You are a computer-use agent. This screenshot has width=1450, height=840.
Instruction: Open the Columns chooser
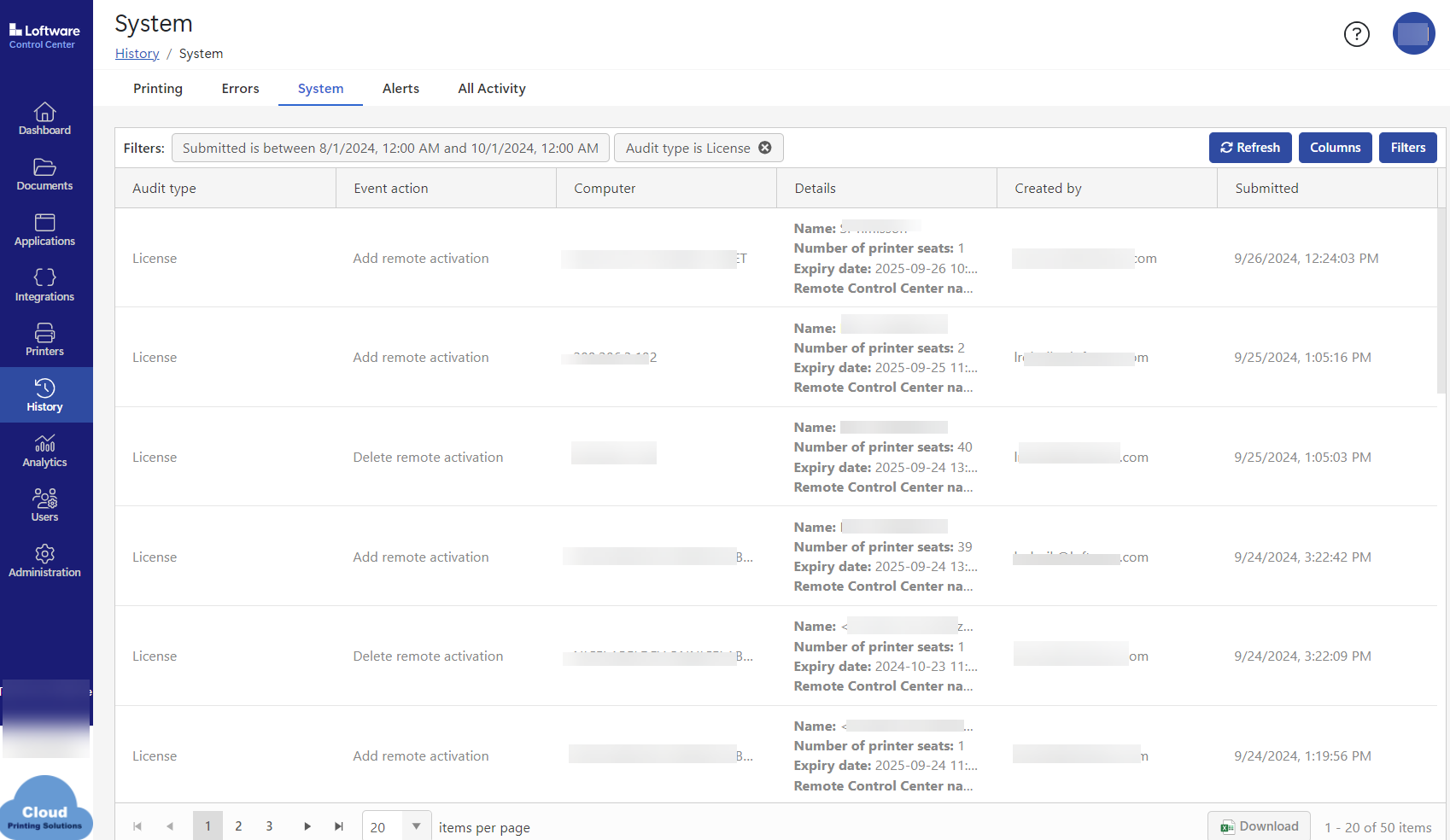tap(1335, 148)
